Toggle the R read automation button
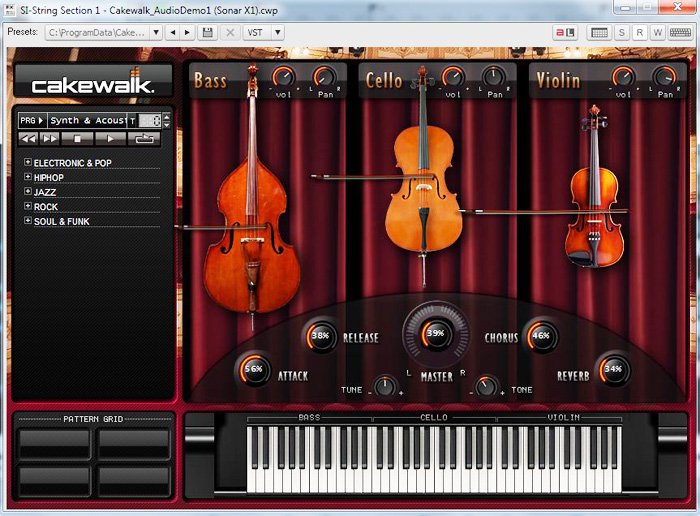 point(640,33)
